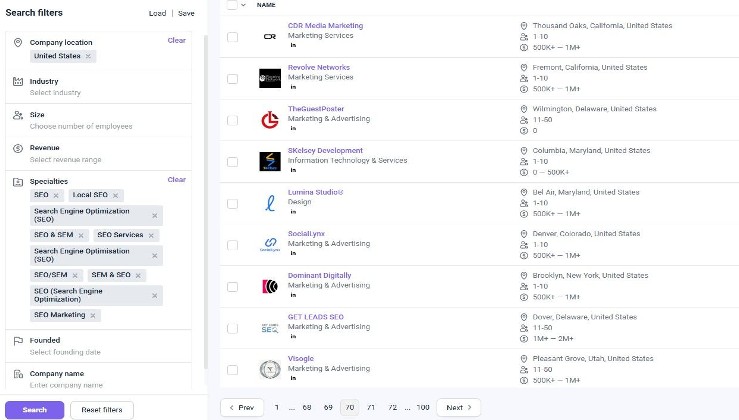Remove the United States location tag
Screen dimensions: 739x420
coord(89,56)
